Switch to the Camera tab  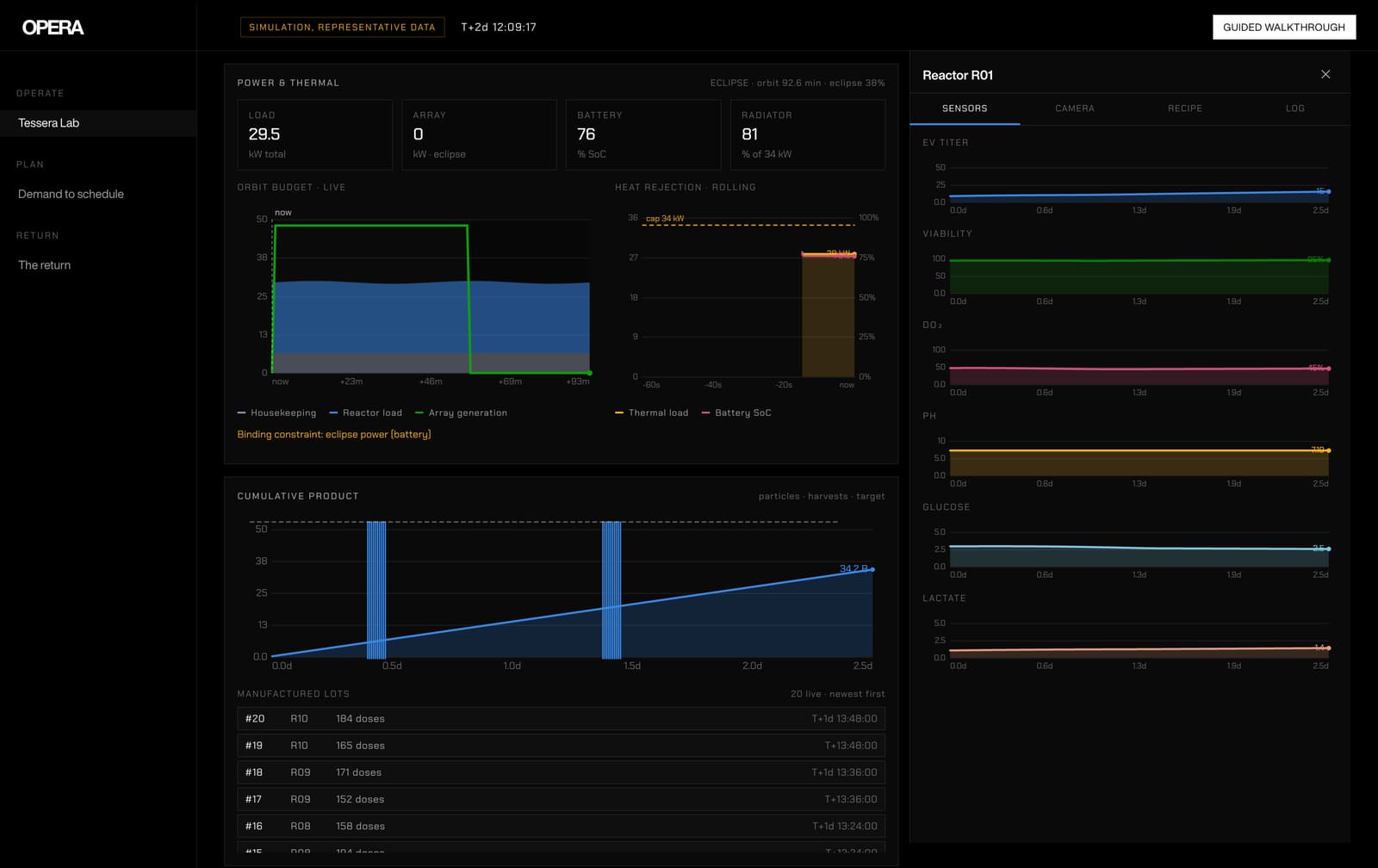tap(1075, 108)
